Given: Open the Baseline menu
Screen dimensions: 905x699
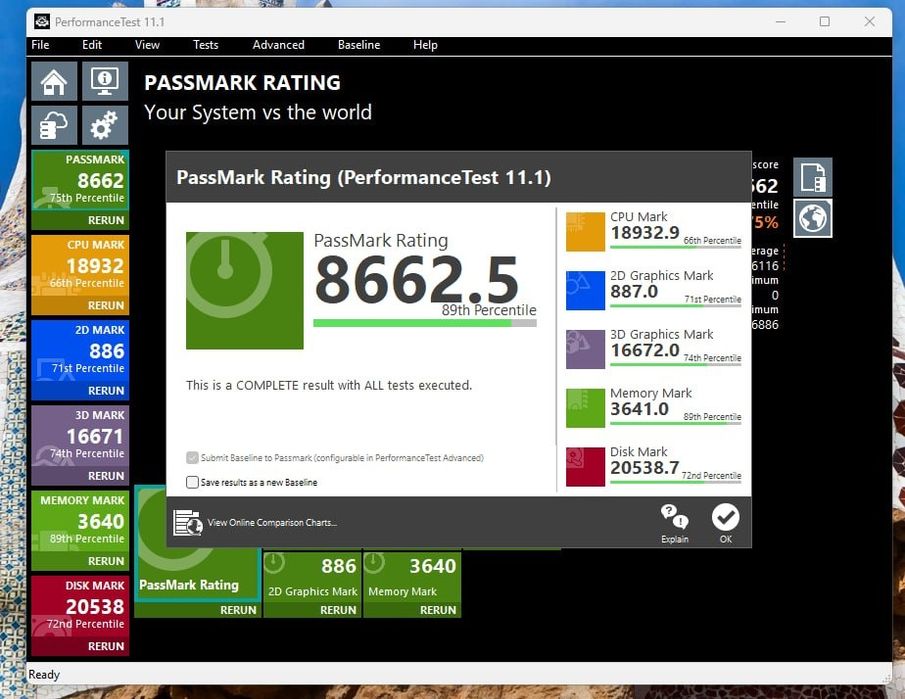Looking at the screenshot, I should click(359, 45).
